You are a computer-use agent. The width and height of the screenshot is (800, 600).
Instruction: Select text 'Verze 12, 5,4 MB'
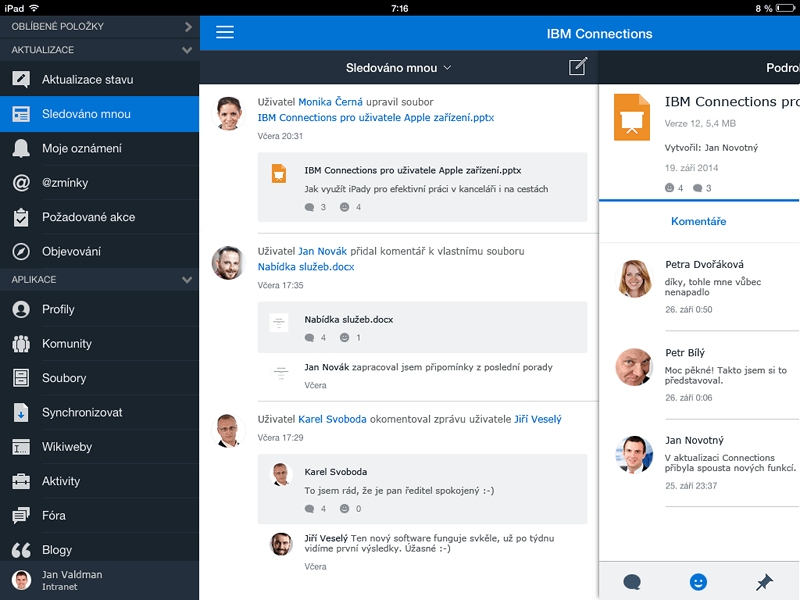pyautogui.click(x=699, y=123)
